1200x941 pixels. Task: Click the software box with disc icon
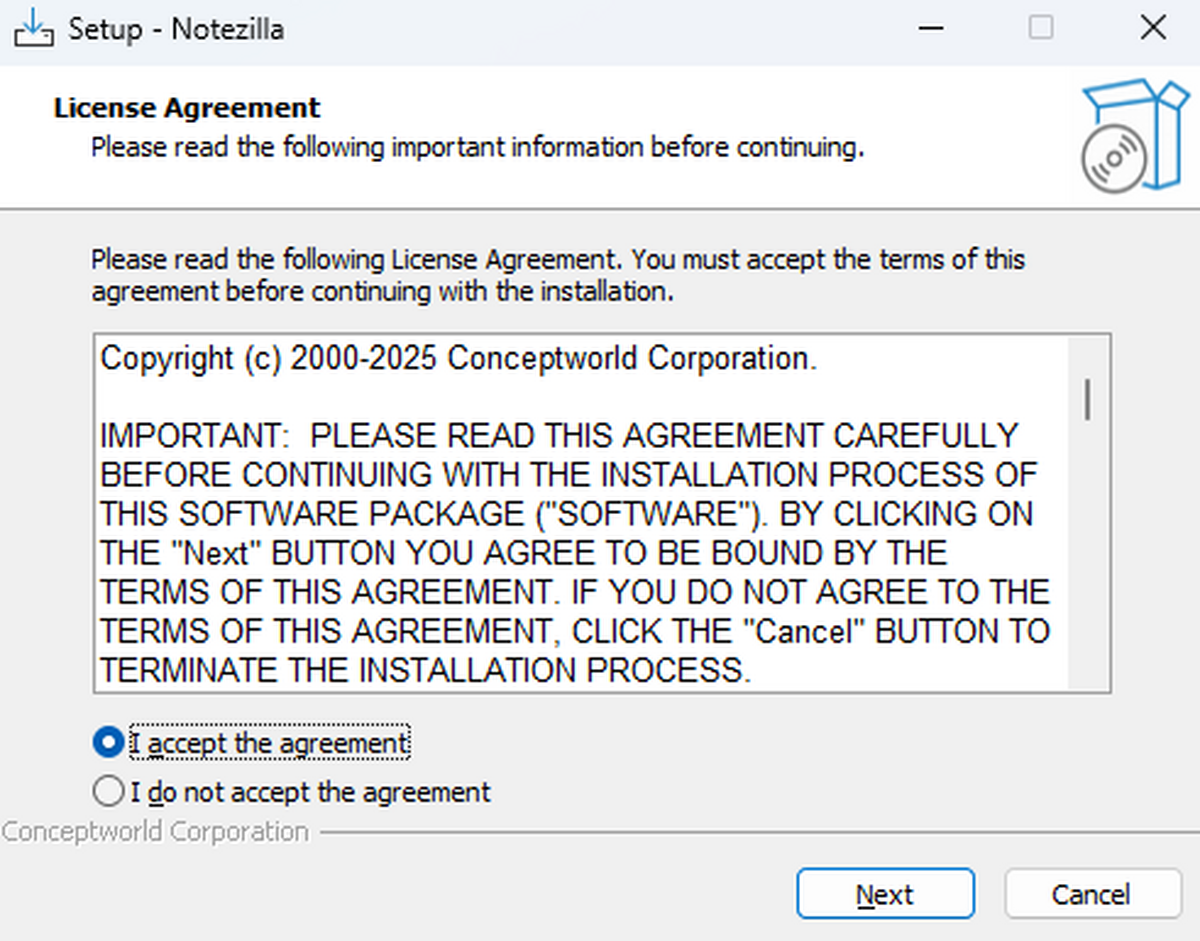[1133, 136]
